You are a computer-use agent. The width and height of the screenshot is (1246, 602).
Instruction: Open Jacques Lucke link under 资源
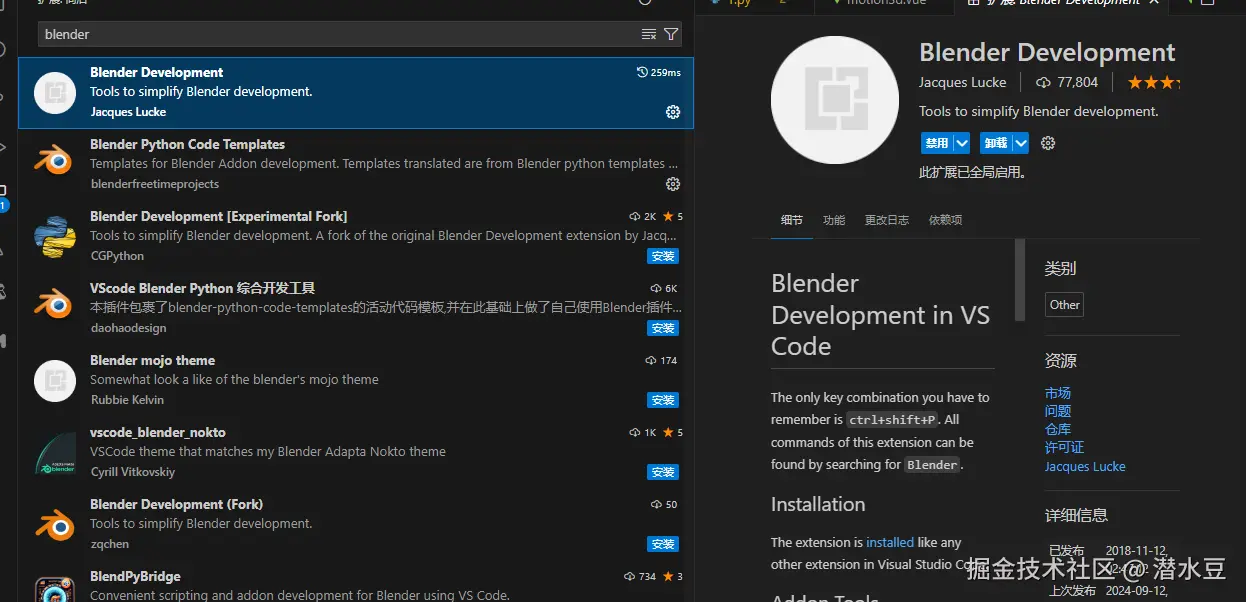point(1085,466)
